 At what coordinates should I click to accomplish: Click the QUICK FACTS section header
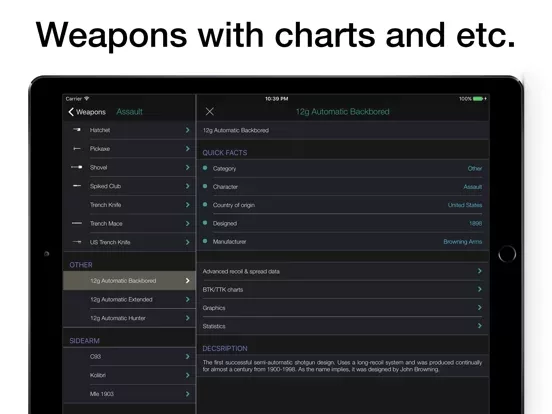point(225,153)
